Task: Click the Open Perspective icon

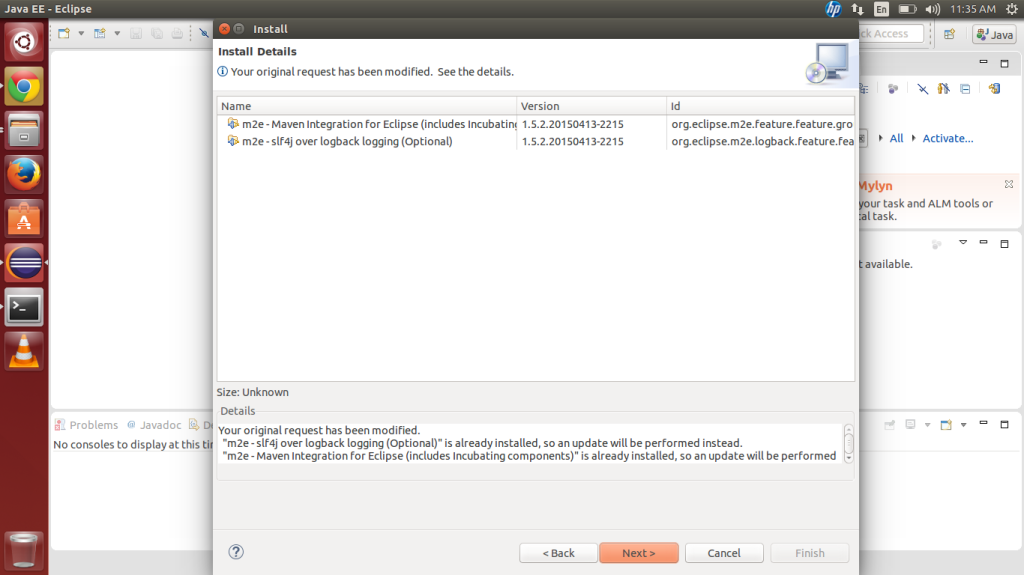Action: pyautogui.click(x=950, y=34)
